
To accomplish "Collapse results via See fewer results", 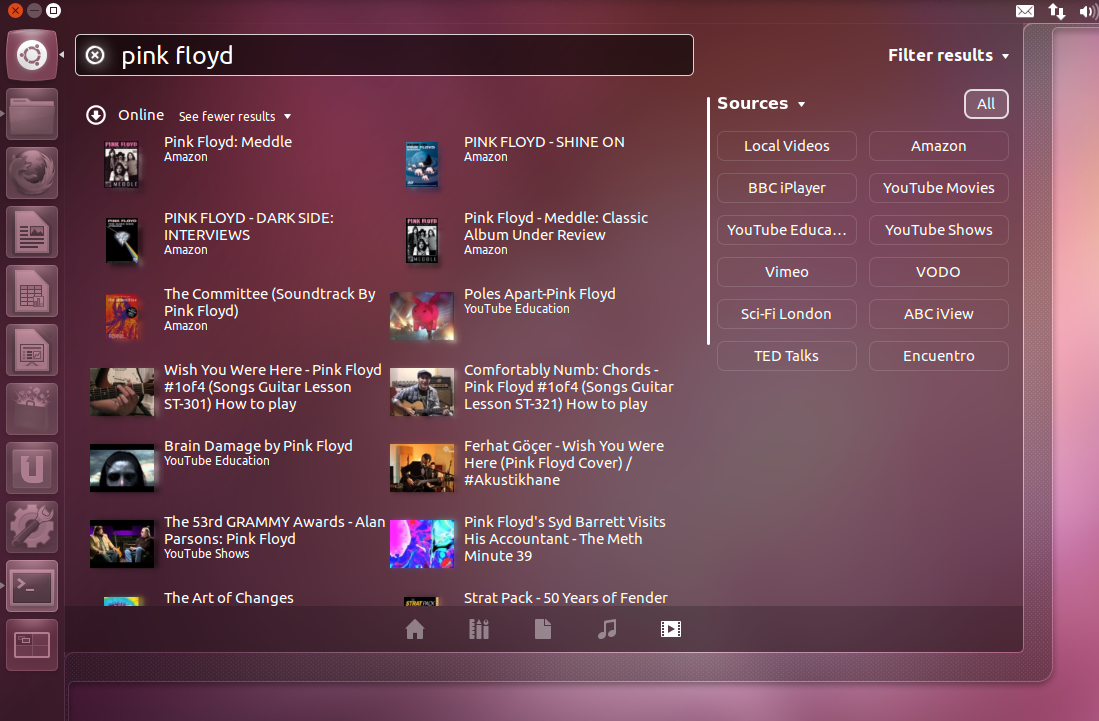I will (235, 116).
